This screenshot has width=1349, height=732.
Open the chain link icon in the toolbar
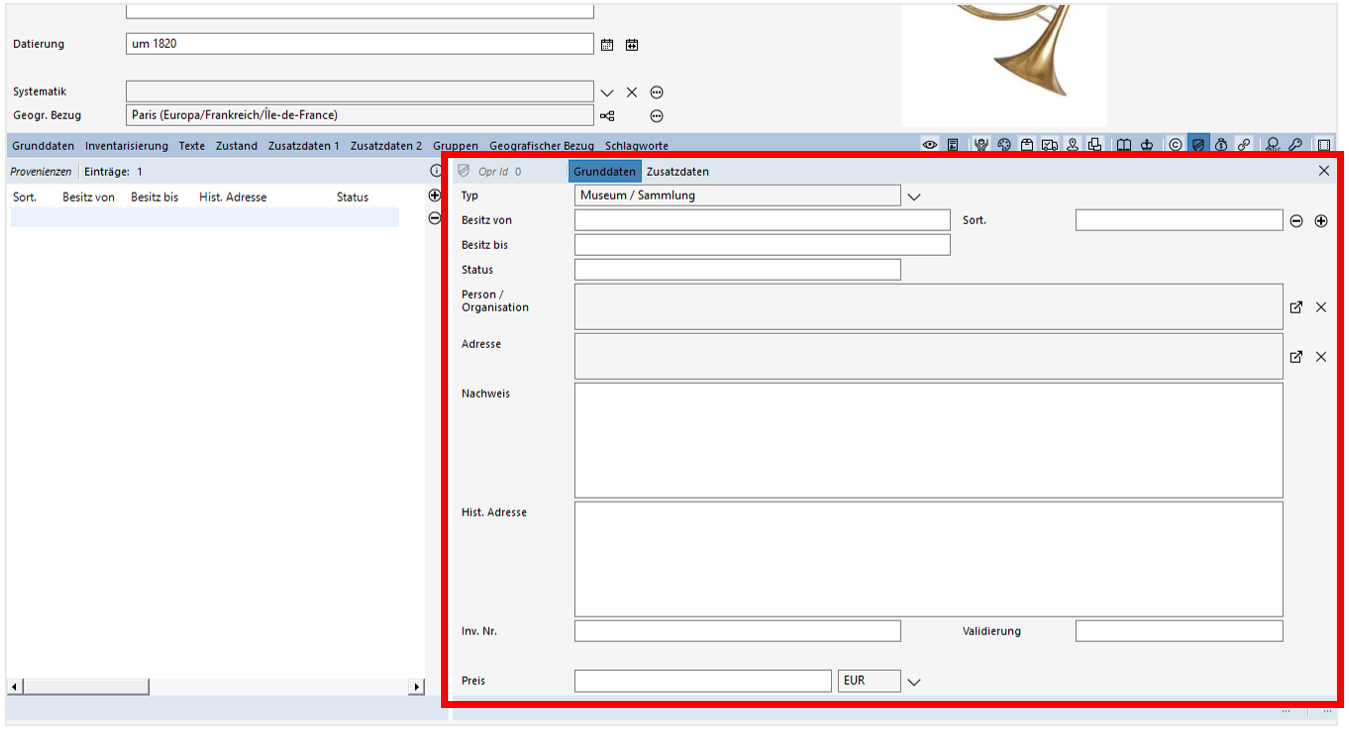(x=1245, y=145)
